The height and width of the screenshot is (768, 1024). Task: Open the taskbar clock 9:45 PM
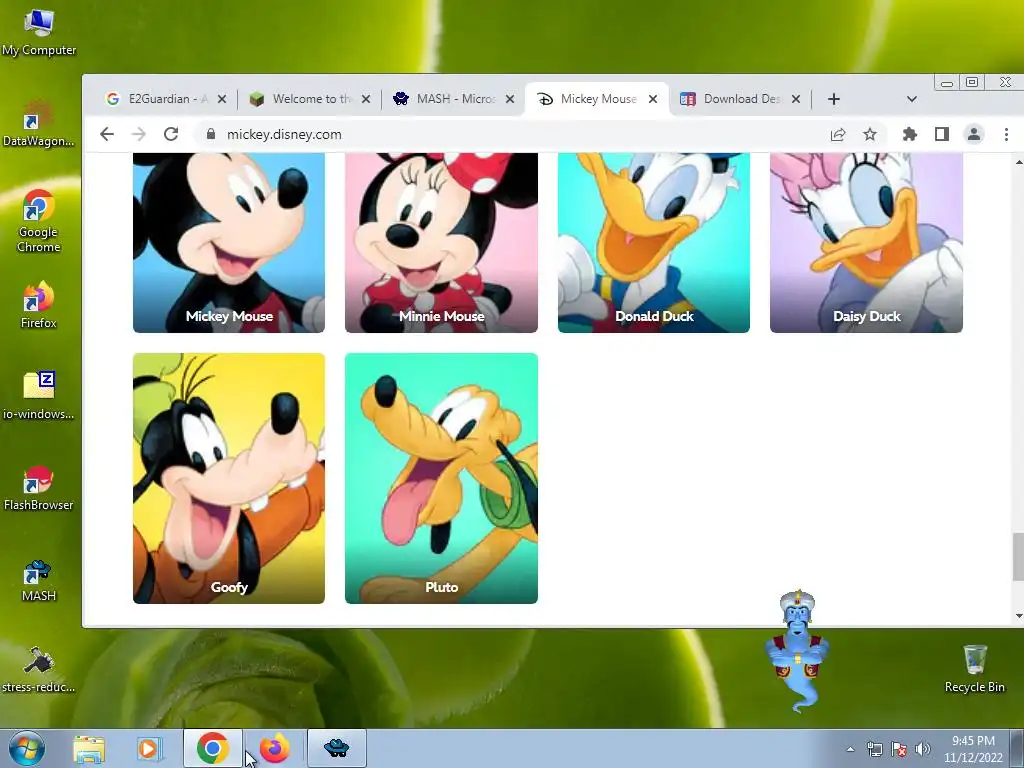coord(973,749)
